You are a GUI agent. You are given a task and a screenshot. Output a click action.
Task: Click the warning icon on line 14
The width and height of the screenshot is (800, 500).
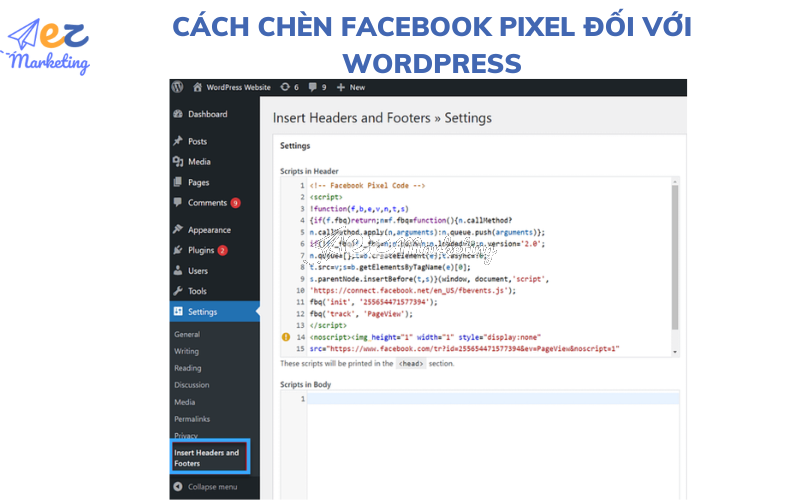(x=286, y=337)
